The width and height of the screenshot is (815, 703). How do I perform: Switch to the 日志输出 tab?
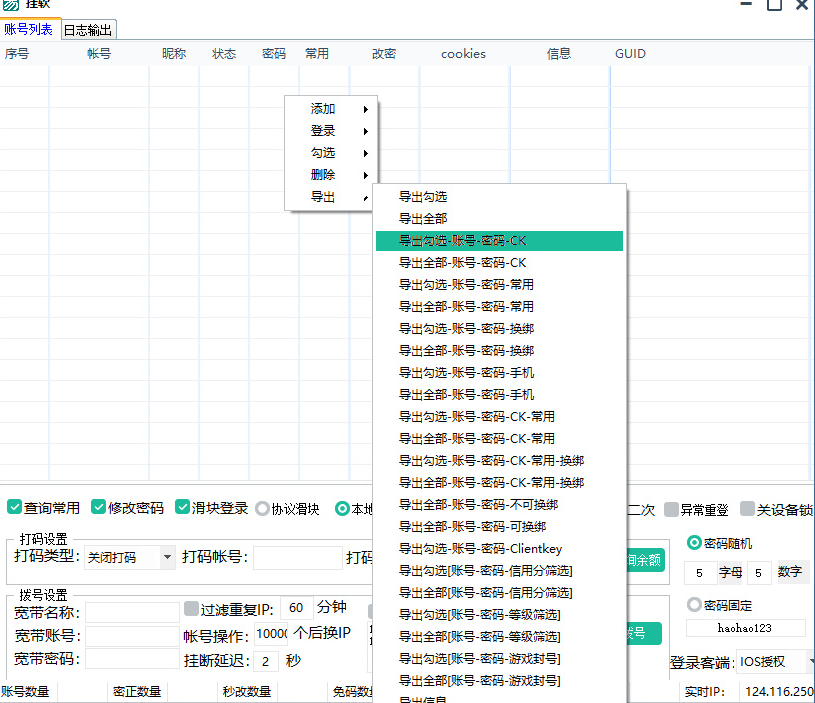click(89, 30)
